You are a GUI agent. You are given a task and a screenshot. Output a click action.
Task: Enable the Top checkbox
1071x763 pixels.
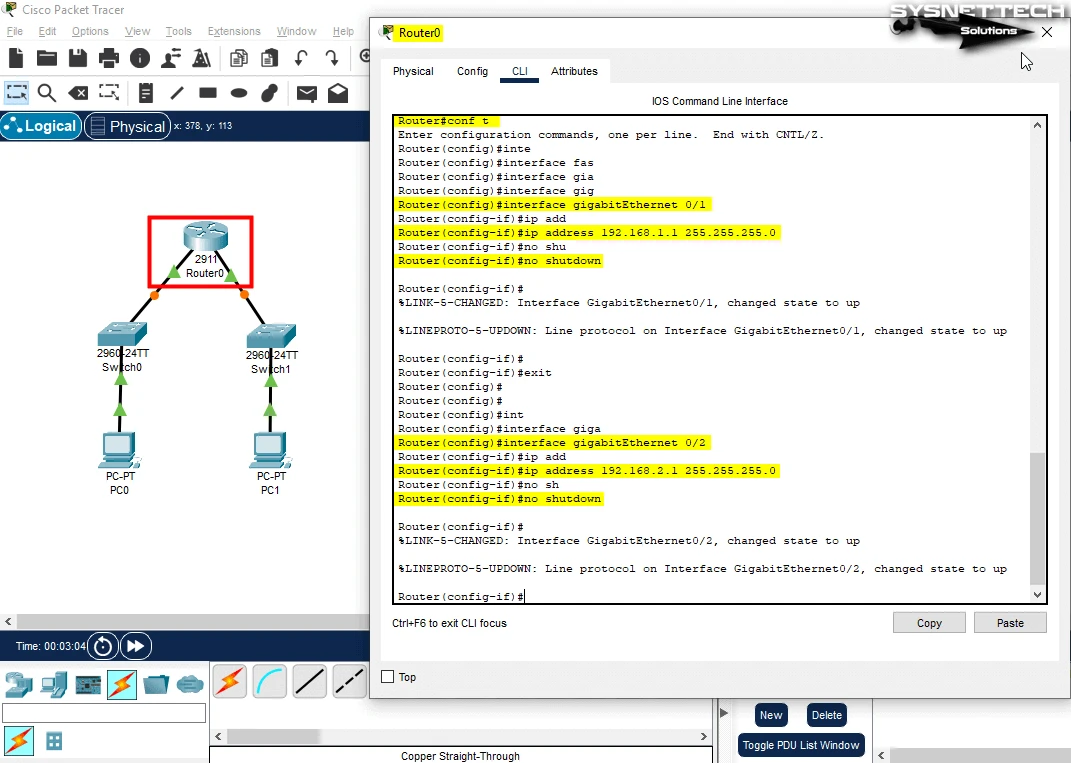[x=388, y=677]
